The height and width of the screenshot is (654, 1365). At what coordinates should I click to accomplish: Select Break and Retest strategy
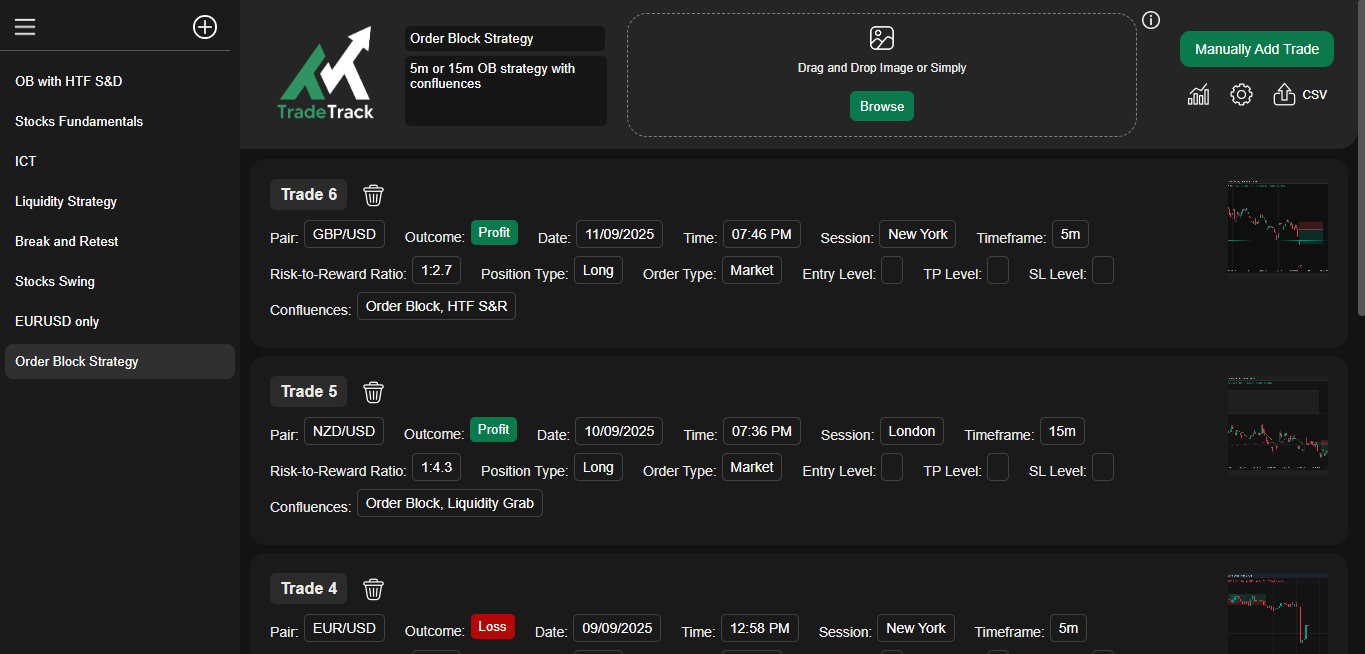(67, 241)
